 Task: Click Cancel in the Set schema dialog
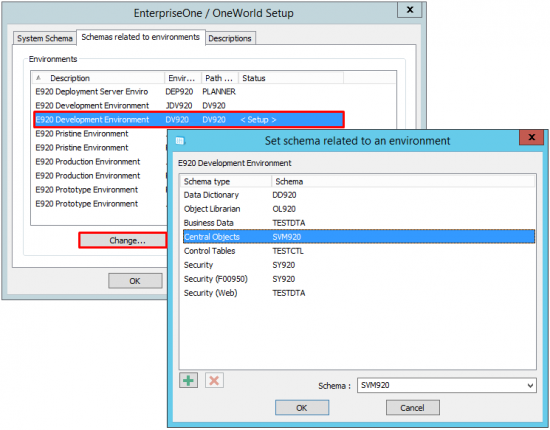pos(412,408)
